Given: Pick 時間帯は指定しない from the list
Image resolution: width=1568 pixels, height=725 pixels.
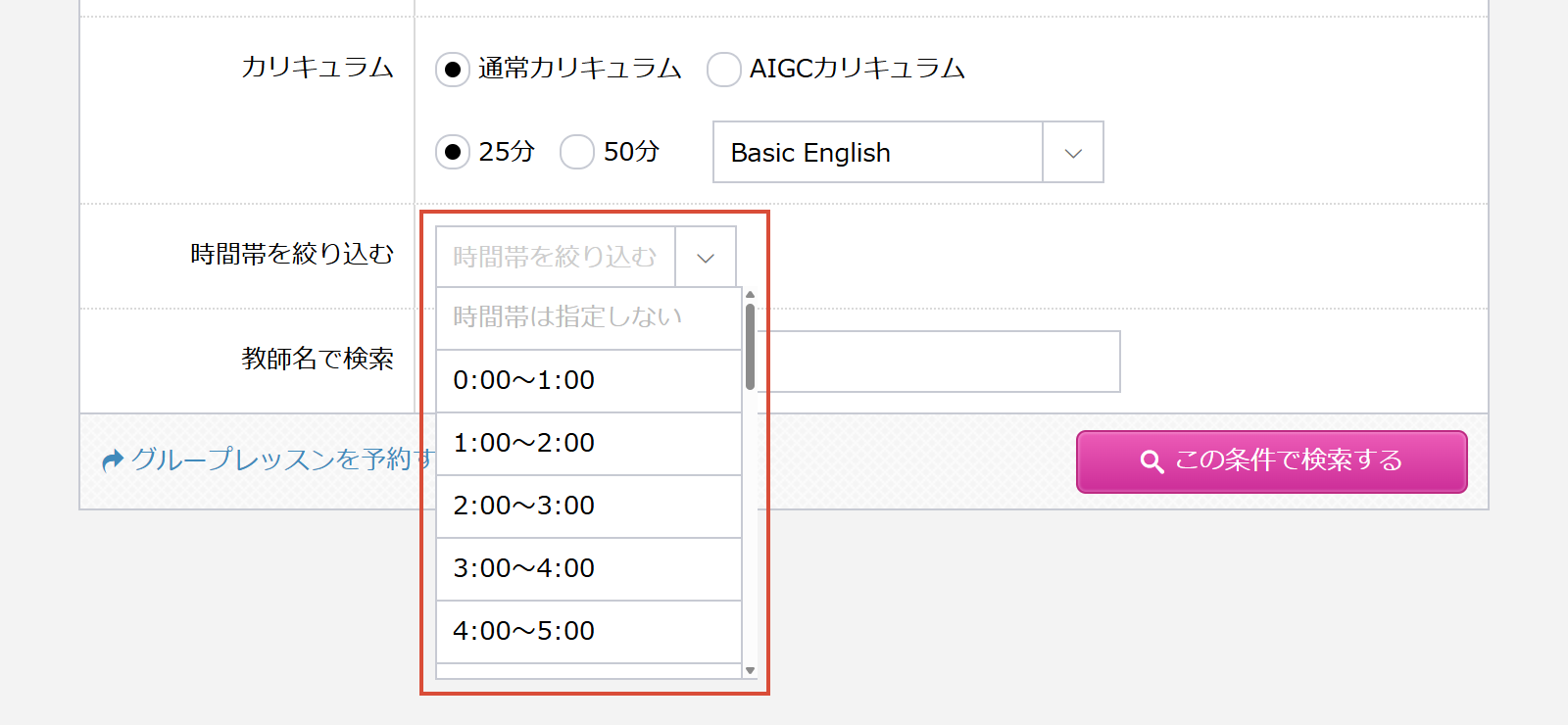Looking at the screenshot, I should 588,317.
